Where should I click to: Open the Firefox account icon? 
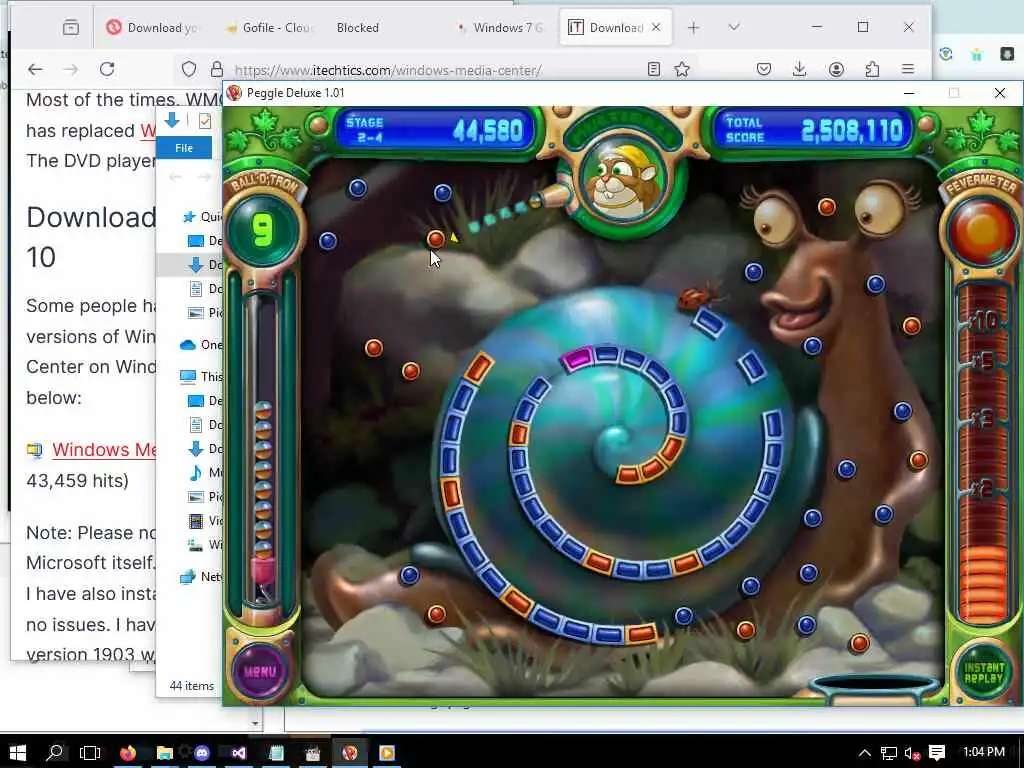[836, 69]
